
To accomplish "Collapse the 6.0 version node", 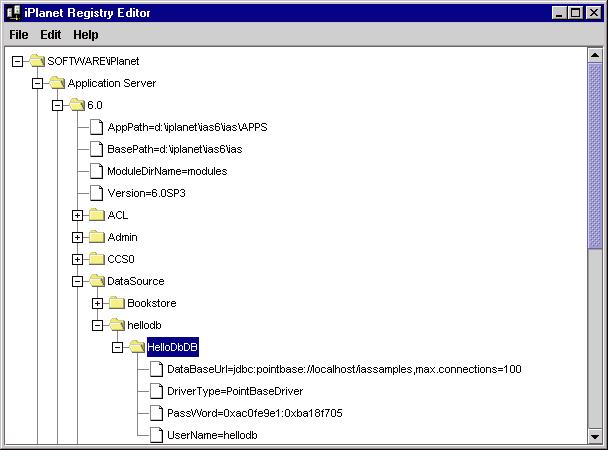I will pos(57,105).
